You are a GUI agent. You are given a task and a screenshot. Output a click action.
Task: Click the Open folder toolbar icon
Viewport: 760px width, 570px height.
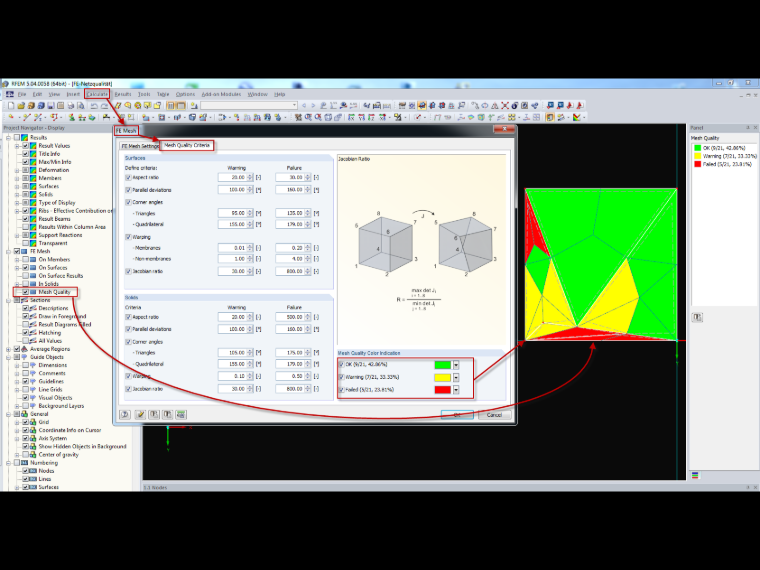(21, 105)
